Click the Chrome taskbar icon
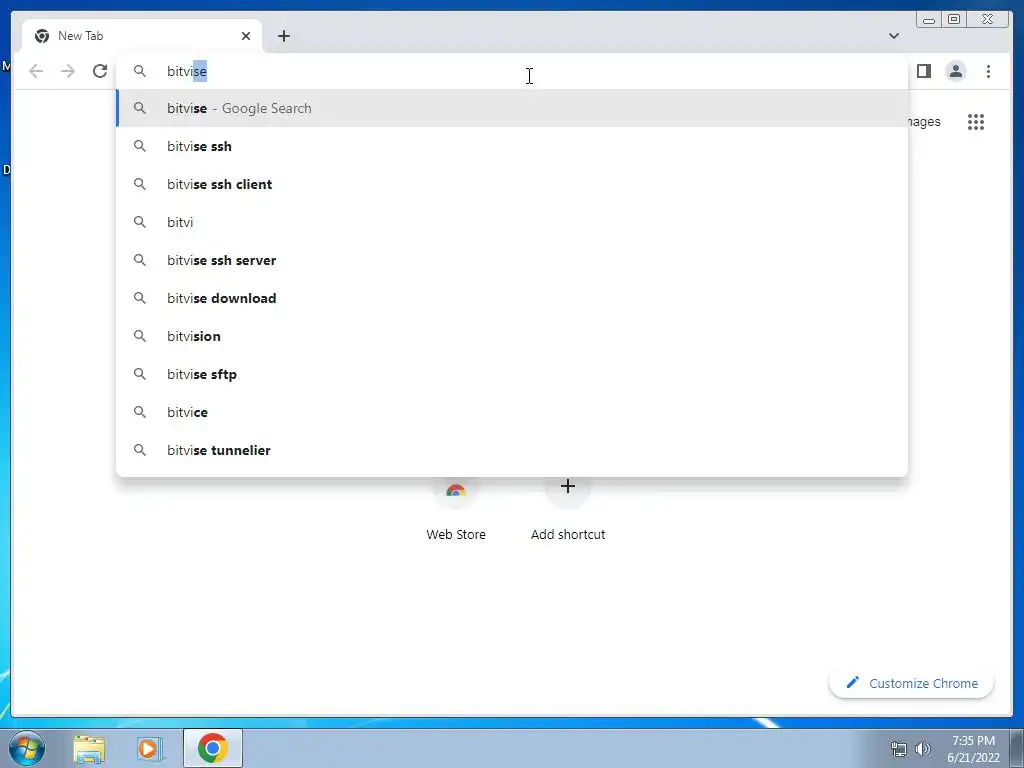 (x=213, y=748)
